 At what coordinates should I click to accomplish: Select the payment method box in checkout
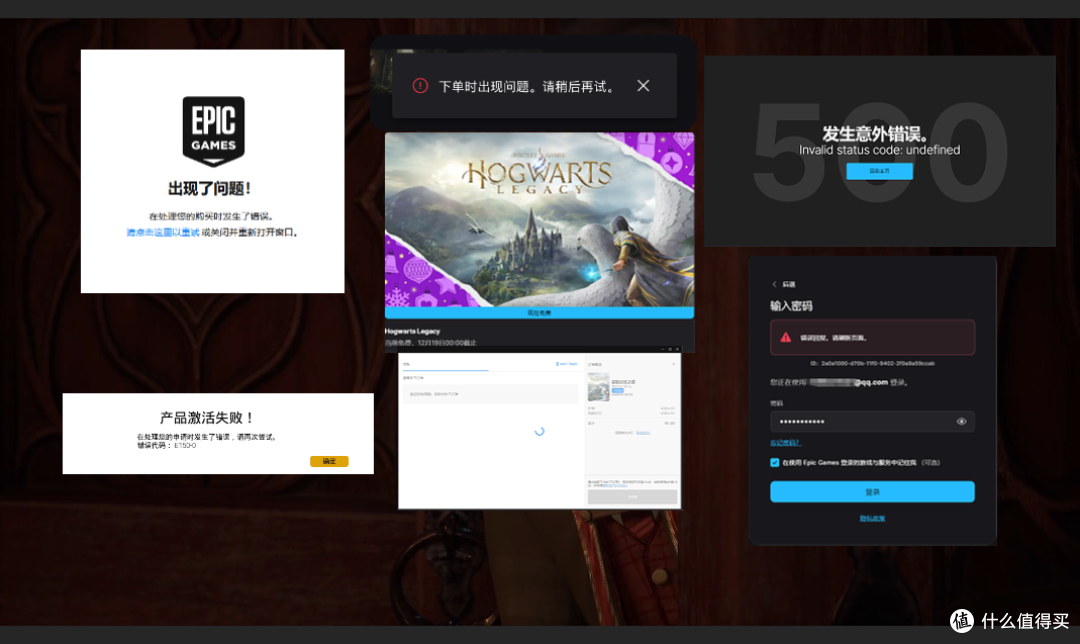pos(490,394)
